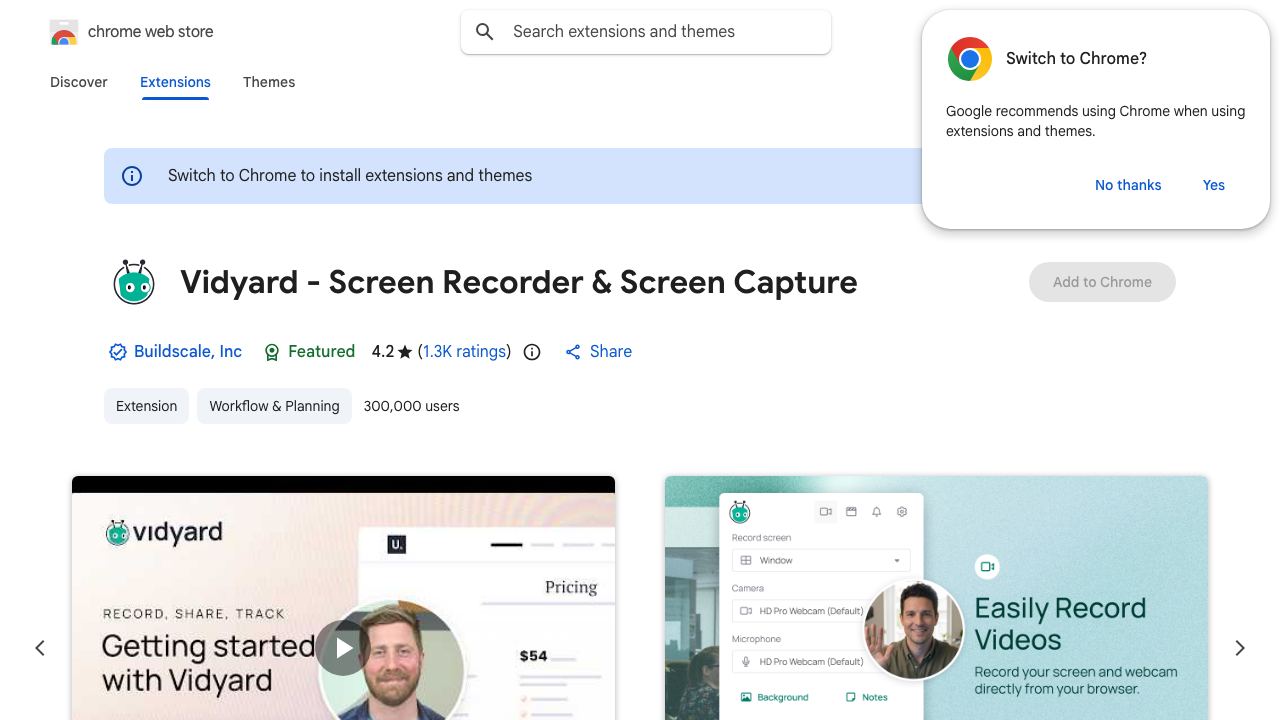This screenshot has height=720, width=1280.
Task: Click the ratings info circle icon
Action: (x=532, y=352)
